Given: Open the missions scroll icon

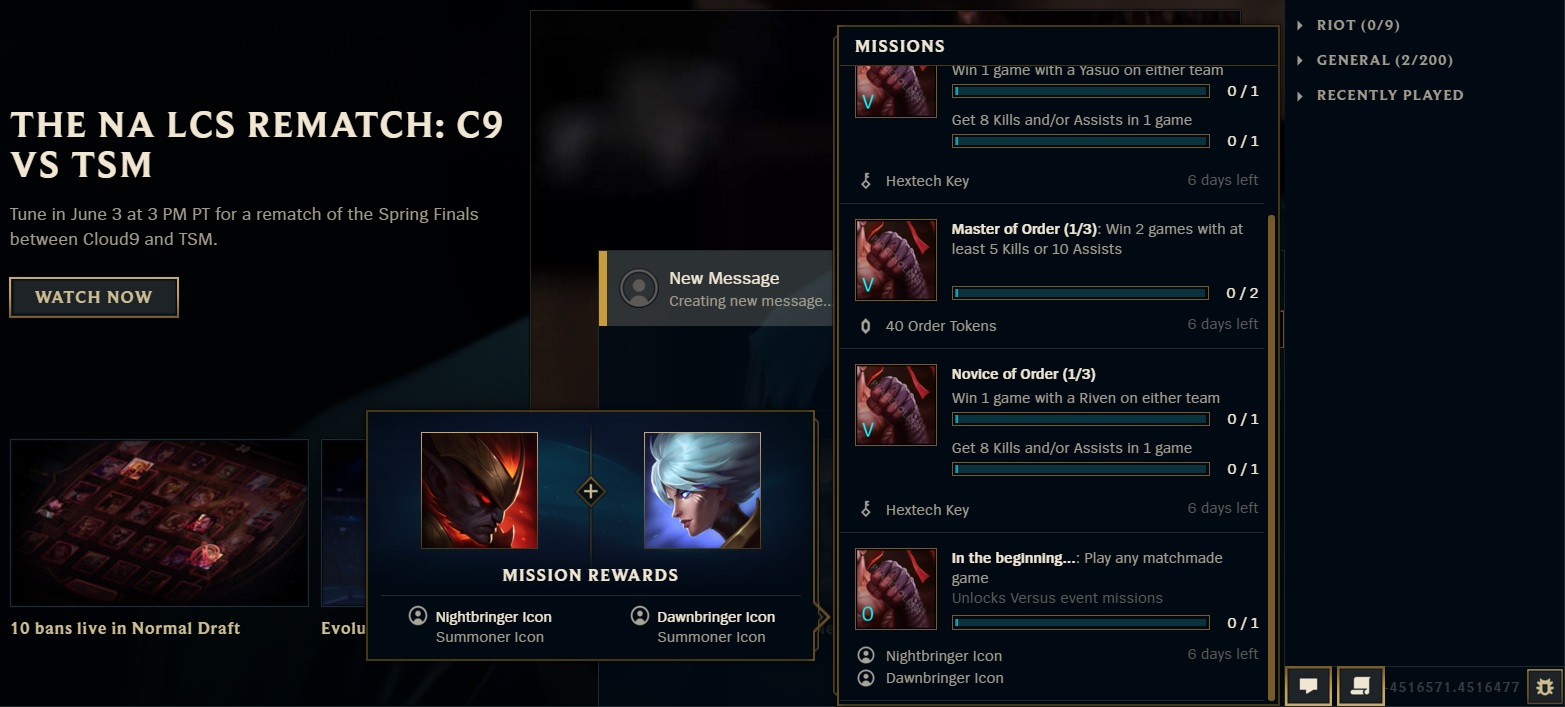Looking at the screenshot, I should click(x=1360, y=686).
